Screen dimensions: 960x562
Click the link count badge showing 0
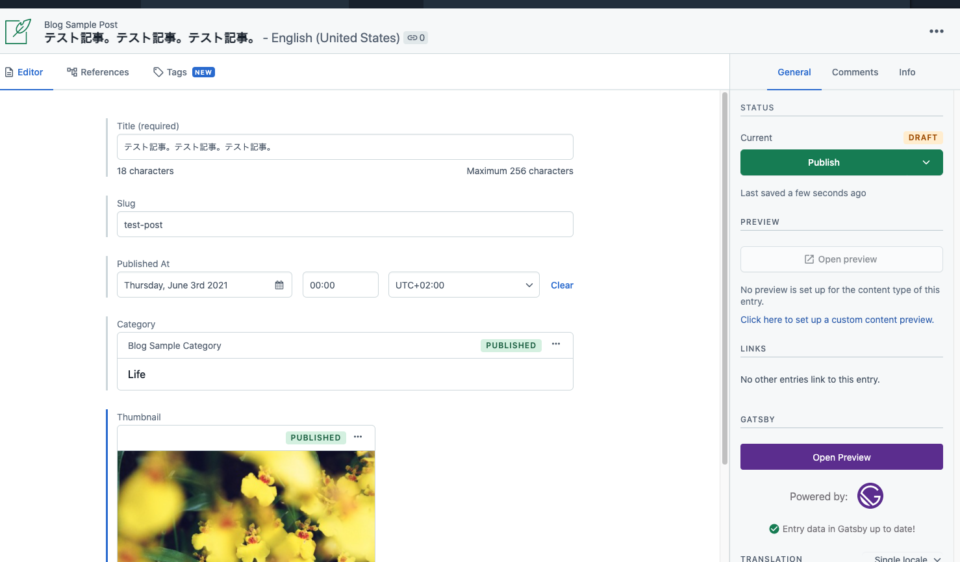point(416,38)
